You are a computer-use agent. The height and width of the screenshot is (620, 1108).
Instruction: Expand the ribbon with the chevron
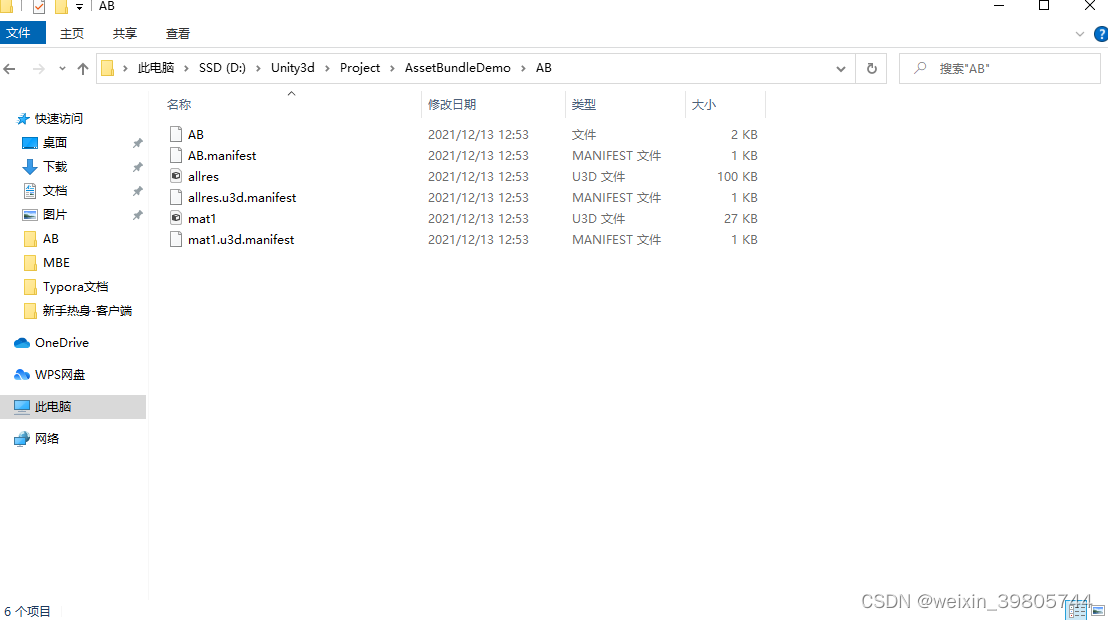(1080, 34)
